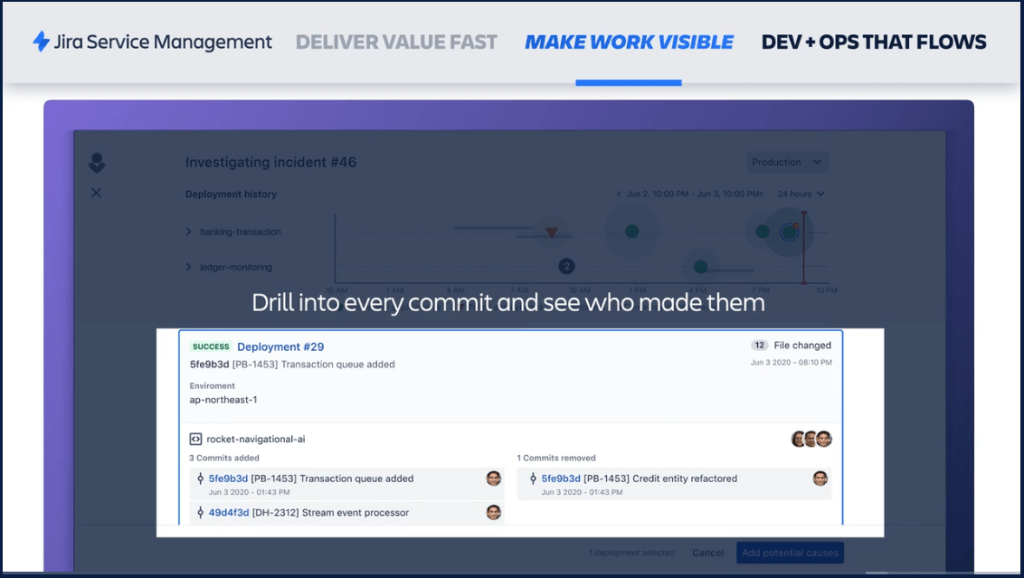This screenshot has width=1024, height=578.
Task: Open the Production environment dropdown
Action: click(788, 162)
